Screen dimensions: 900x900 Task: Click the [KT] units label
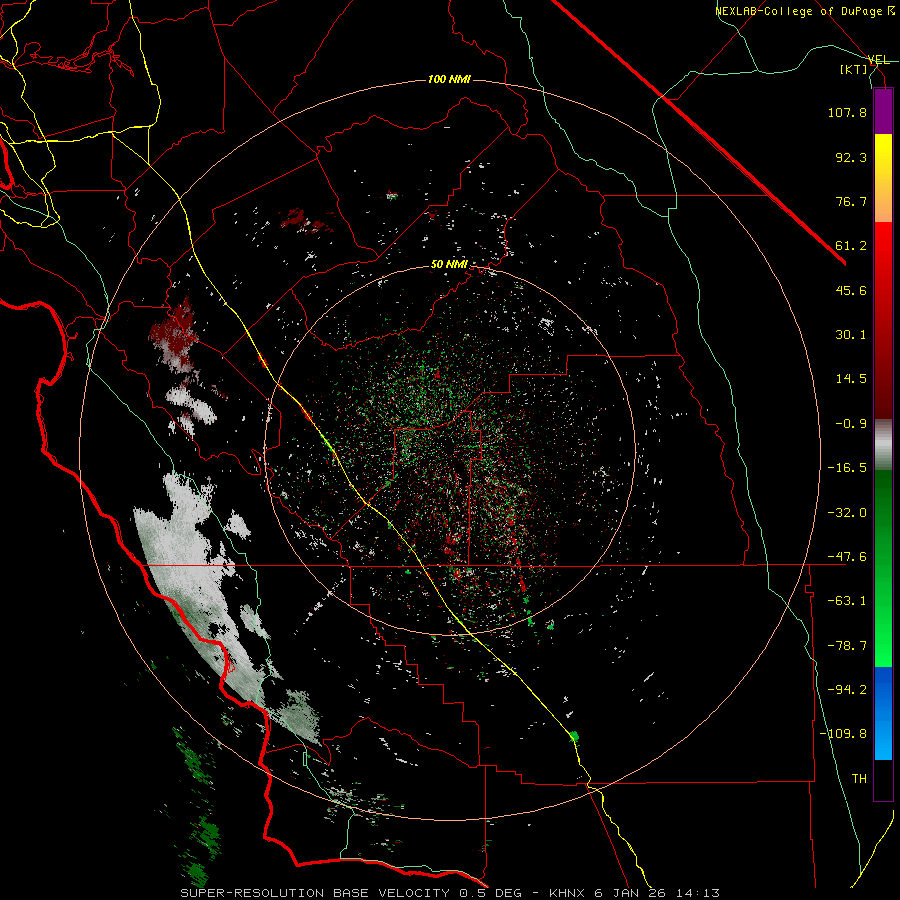coord(854,69)
